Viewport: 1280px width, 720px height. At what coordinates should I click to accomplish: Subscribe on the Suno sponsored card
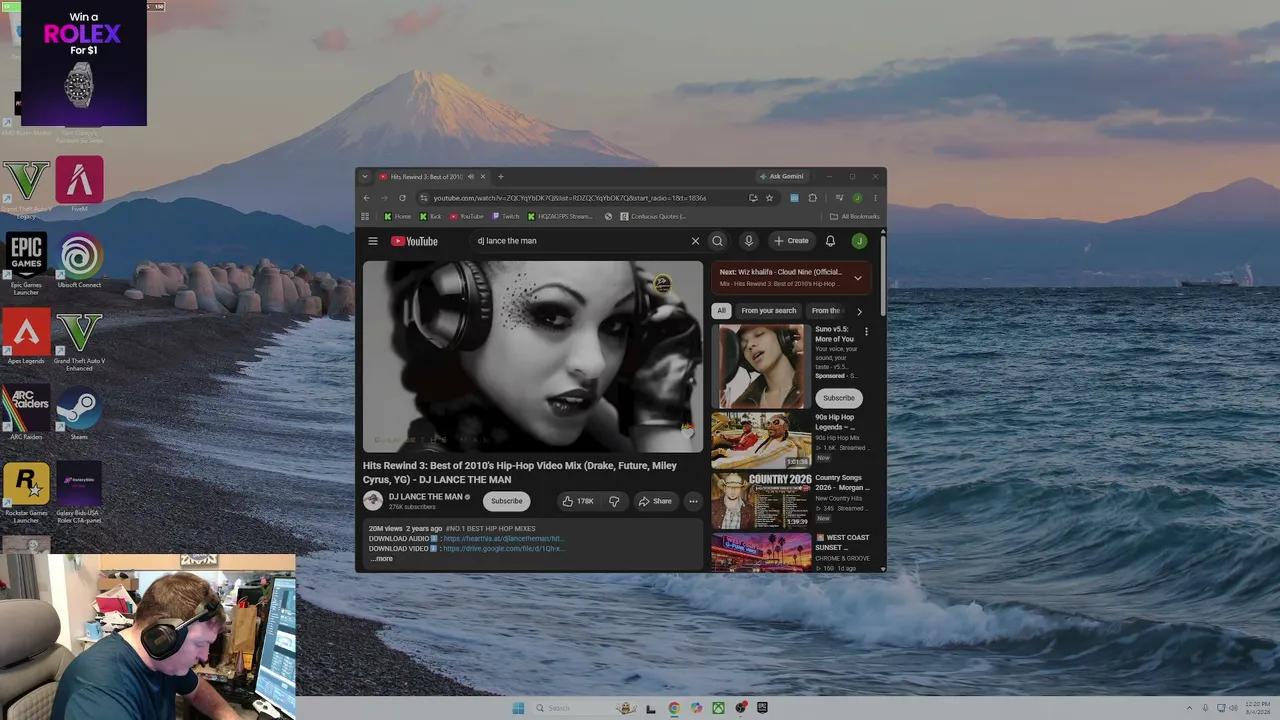(838, 398)
